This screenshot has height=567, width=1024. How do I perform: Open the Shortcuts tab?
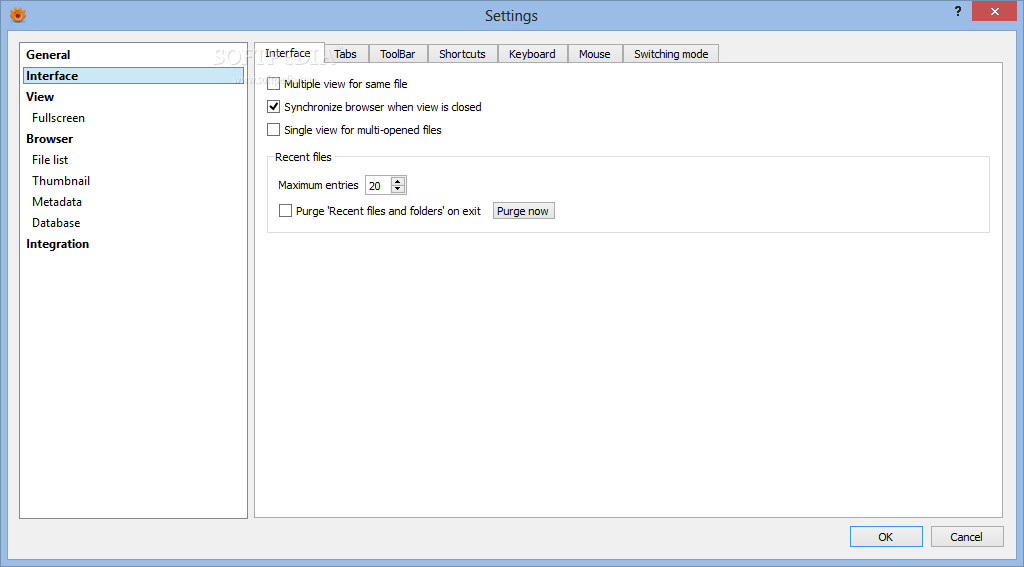462,54
